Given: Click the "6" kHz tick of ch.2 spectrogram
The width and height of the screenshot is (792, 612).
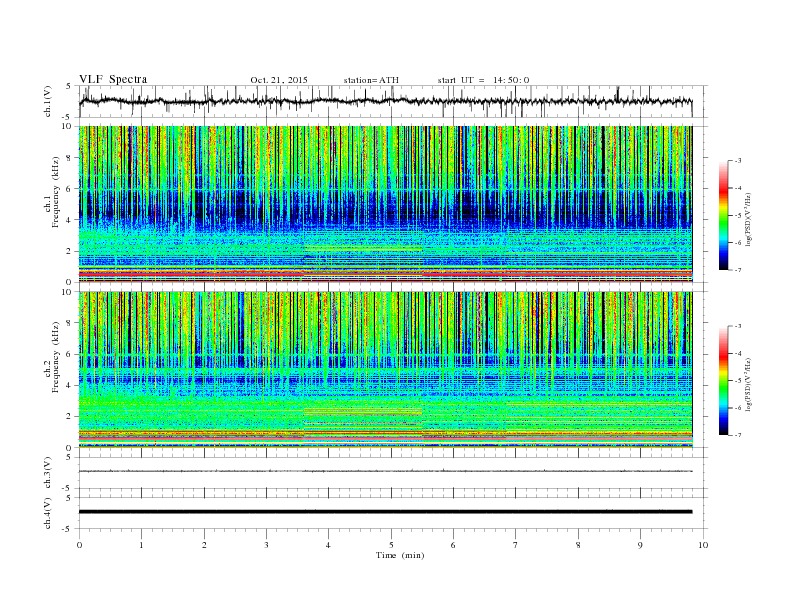Looking at the screenshot, I should pos(70,354).
